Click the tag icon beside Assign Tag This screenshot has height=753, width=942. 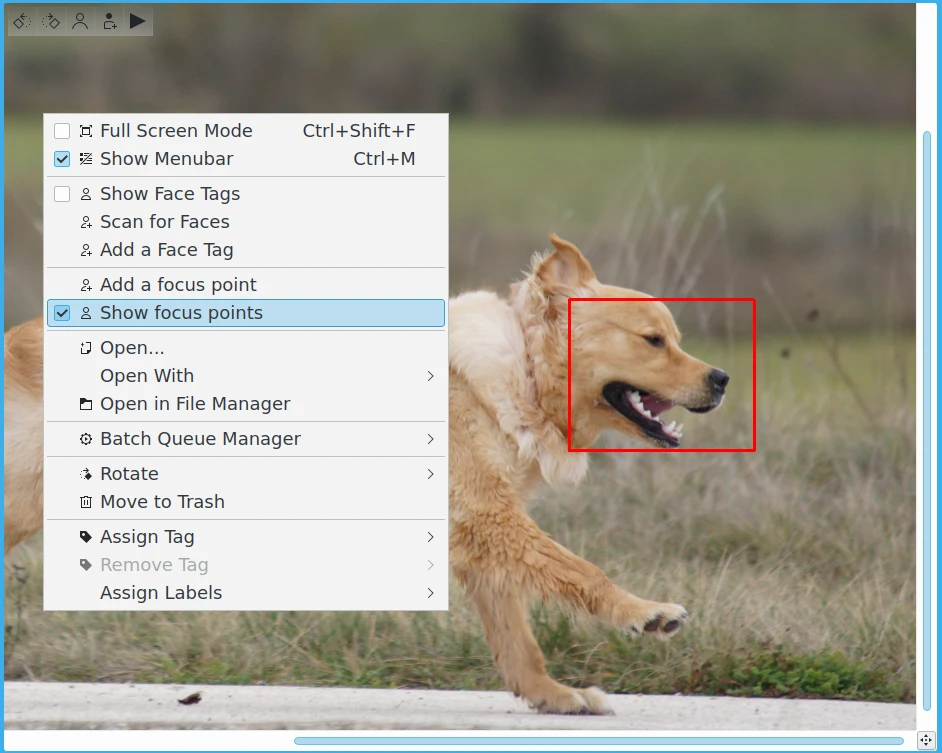86,537
